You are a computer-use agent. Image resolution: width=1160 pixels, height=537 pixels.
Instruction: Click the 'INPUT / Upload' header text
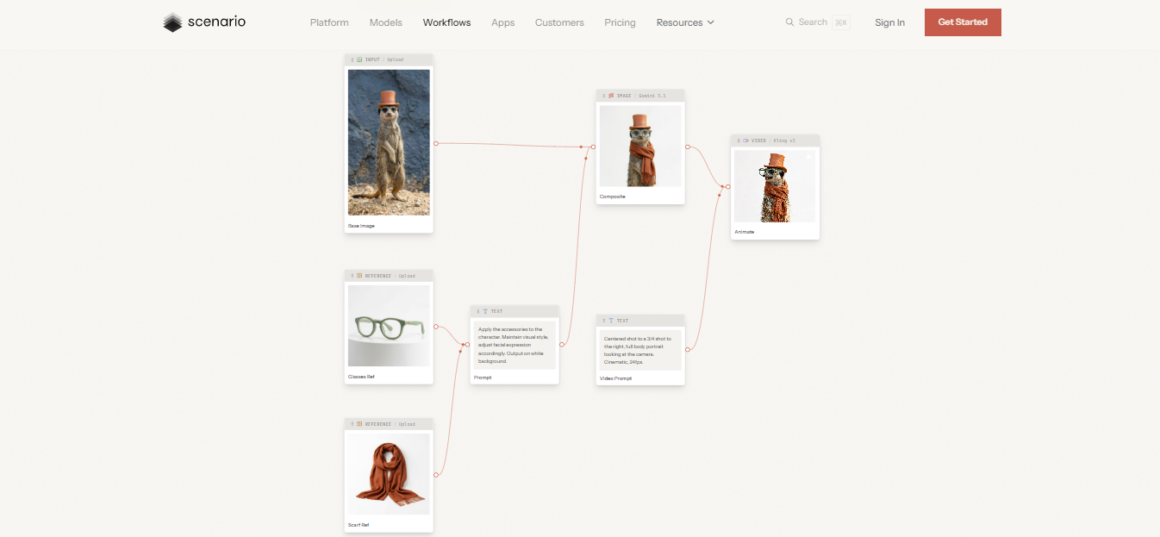tap(384, 59)
